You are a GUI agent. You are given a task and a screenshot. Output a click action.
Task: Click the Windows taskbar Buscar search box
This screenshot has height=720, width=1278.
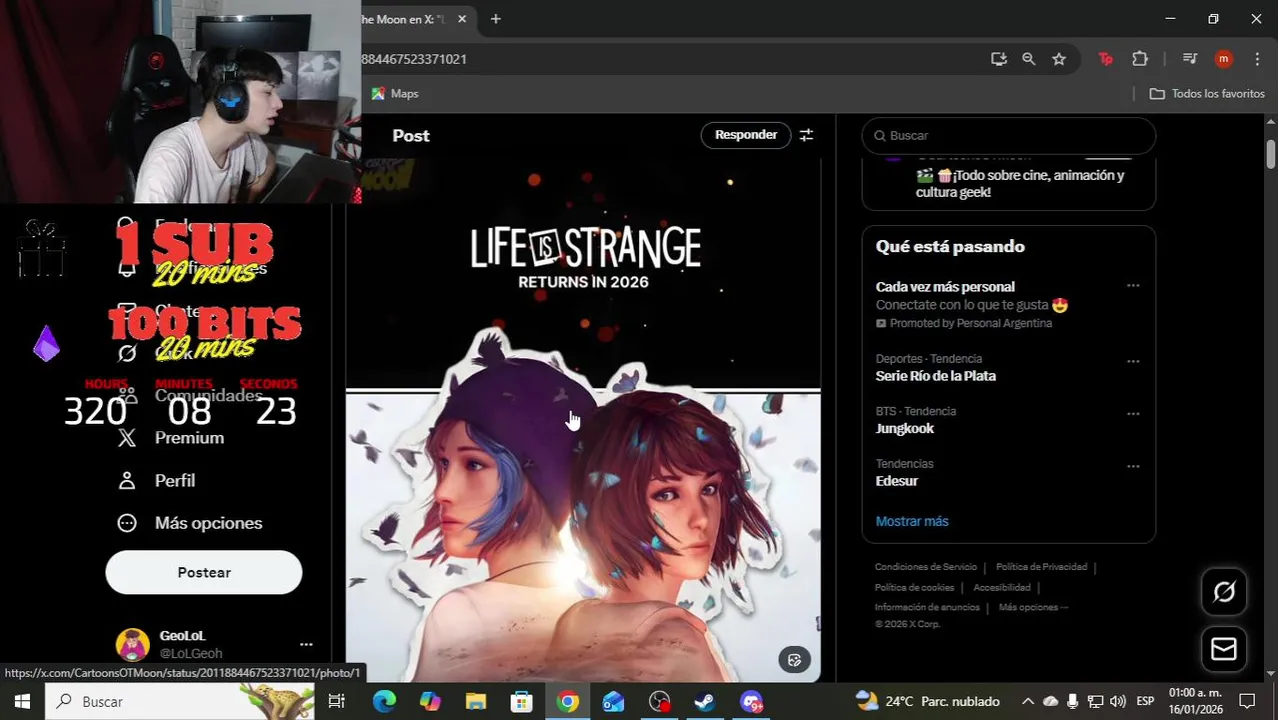[x=180, y=701]
